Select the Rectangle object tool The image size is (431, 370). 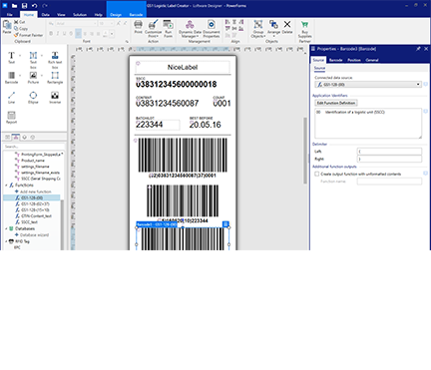55,77
